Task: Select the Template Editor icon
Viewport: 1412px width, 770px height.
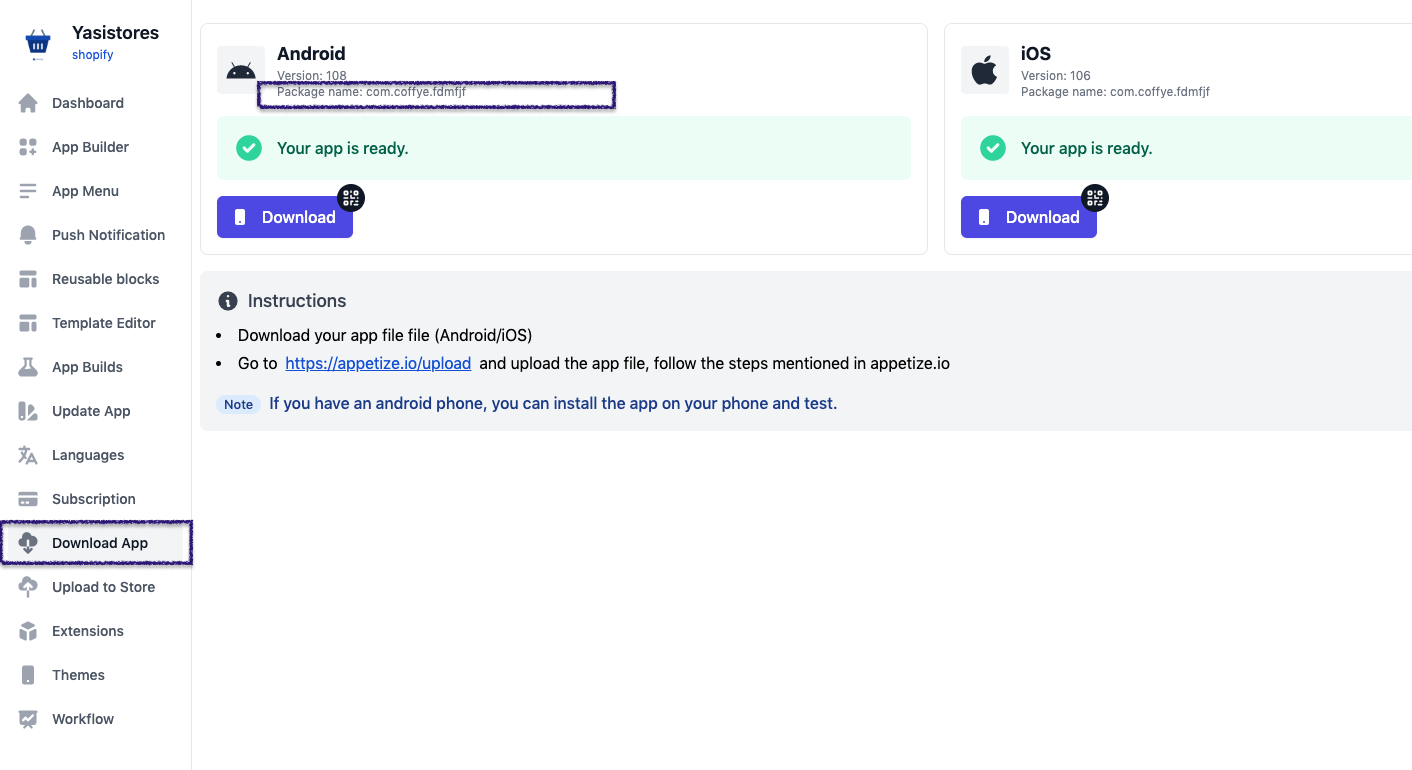Action: tap(27, 322)
